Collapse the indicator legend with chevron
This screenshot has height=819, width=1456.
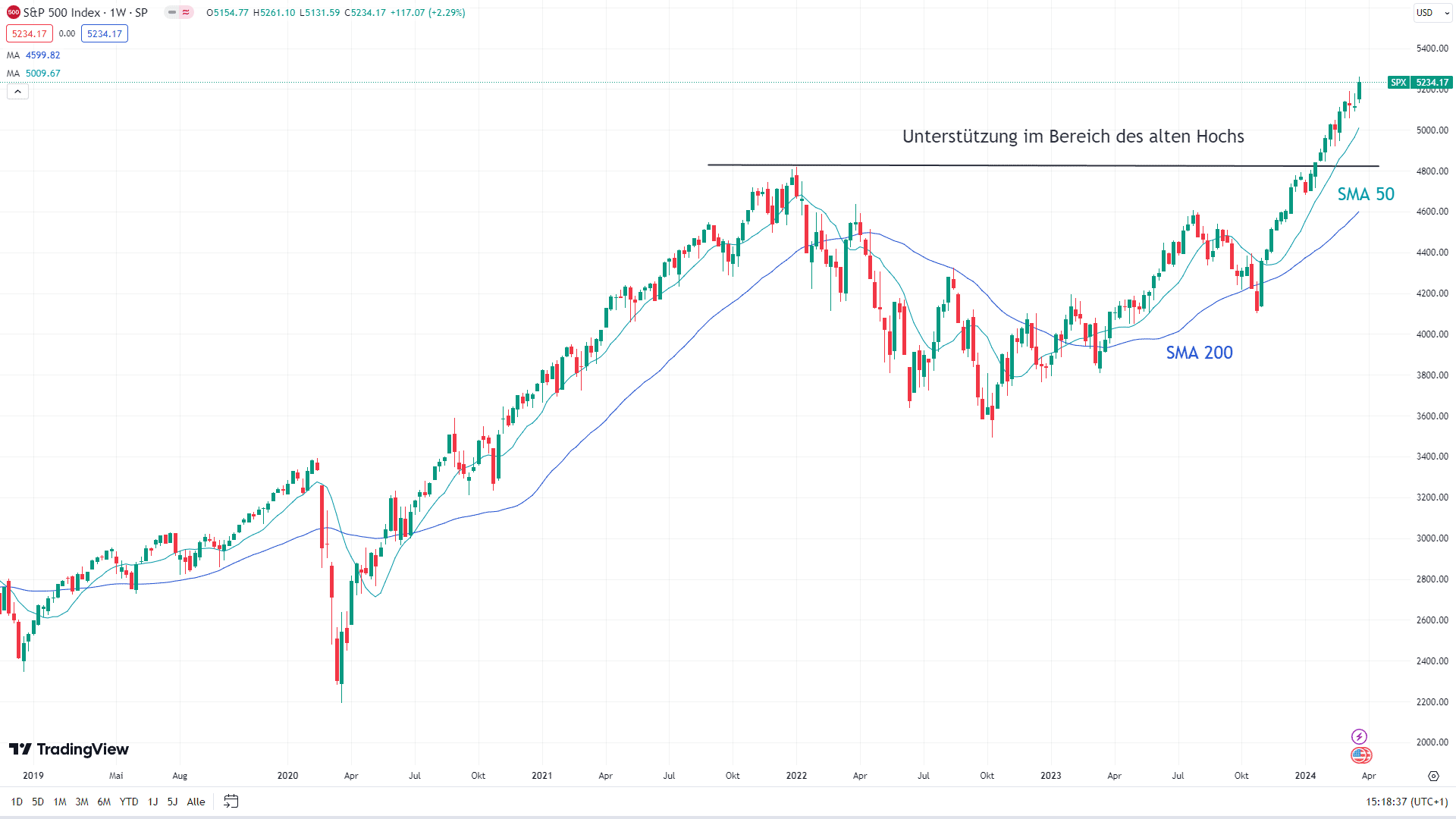click(x=18, y=92)
